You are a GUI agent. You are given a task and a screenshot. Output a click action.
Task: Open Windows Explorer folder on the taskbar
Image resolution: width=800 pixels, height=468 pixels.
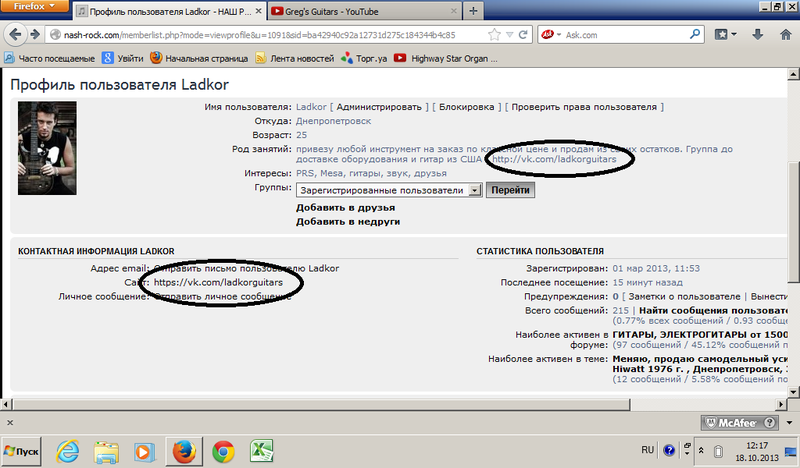(106, 452)
